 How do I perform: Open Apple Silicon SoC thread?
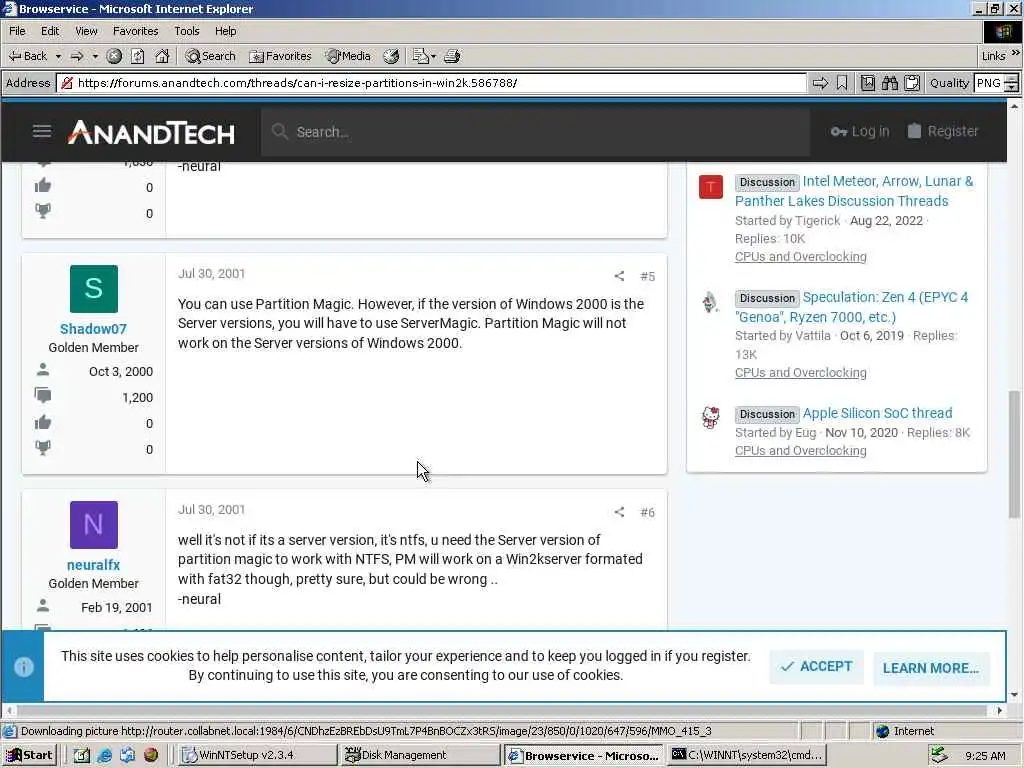point(877,413)
